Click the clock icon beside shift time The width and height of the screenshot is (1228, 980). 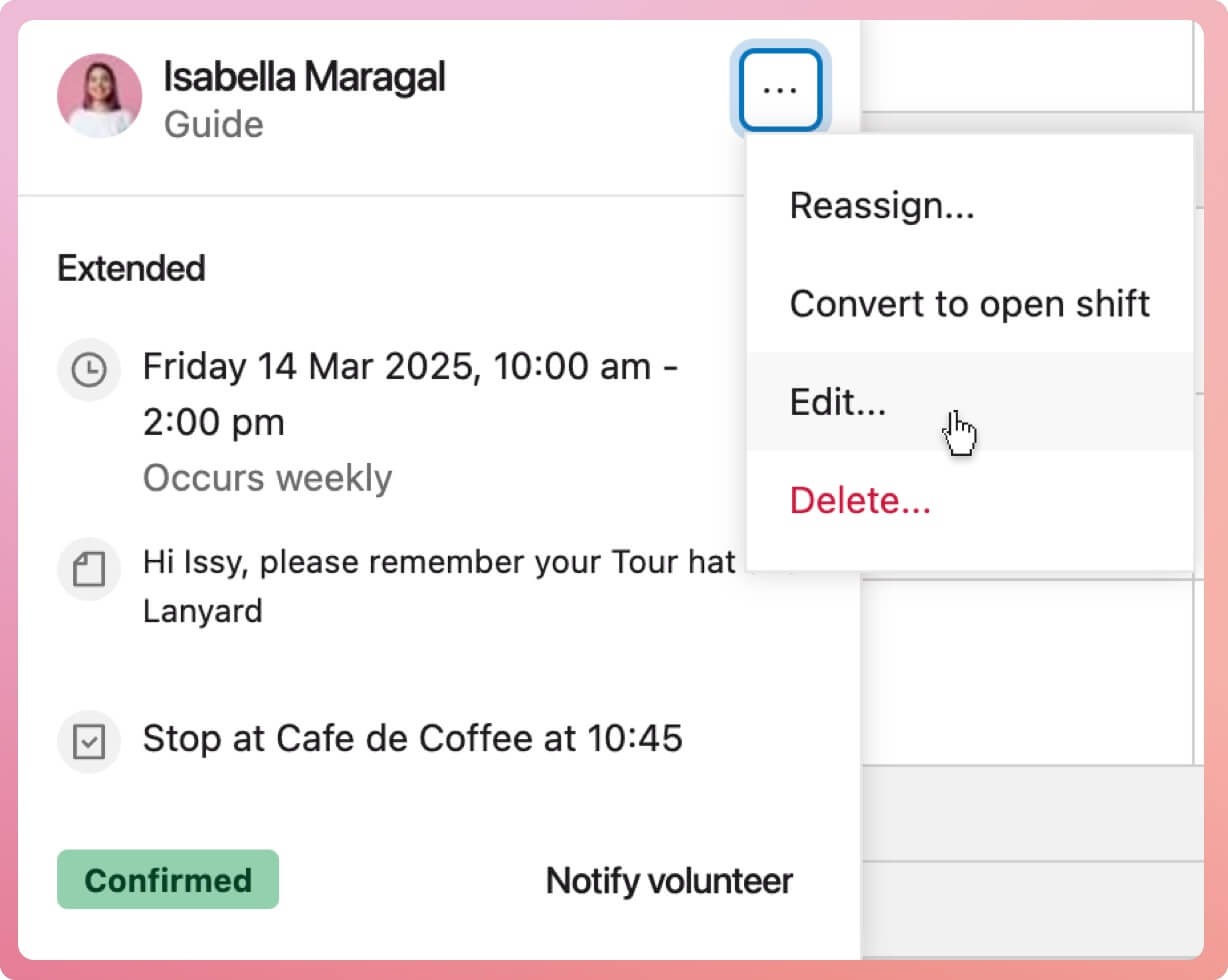point(89,370)
